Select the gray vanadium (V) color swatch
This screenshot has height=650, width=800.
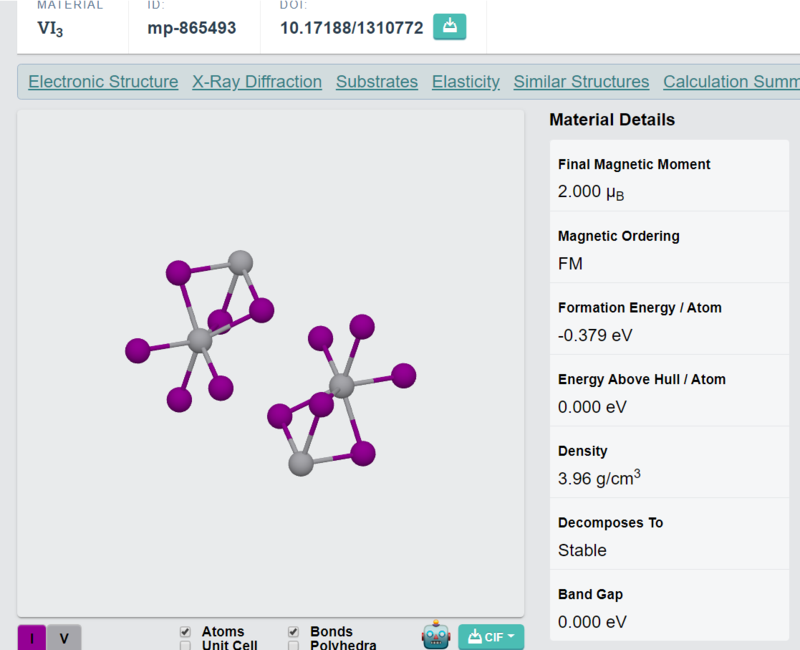(64, 638)
